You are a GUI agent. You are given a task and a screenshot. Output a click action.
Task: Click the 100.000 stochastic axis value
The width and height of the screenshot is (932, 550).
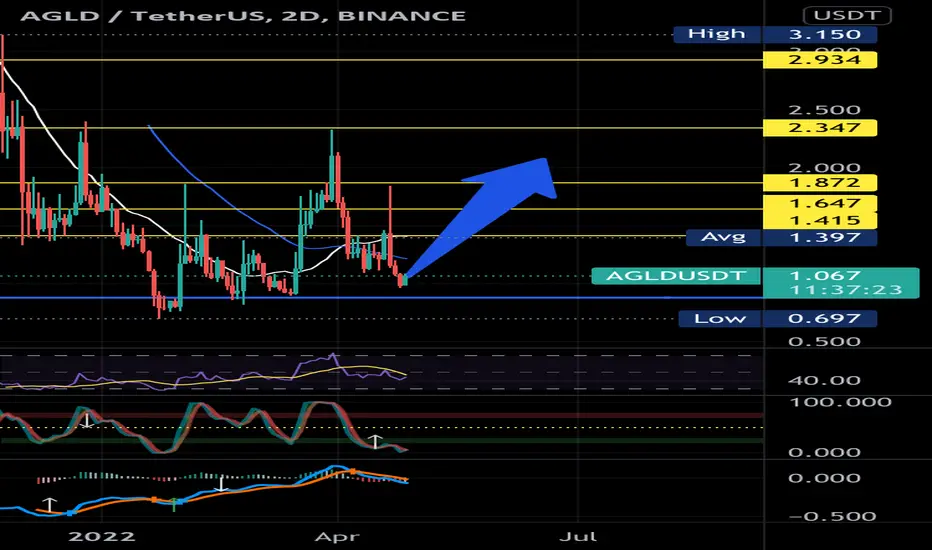pos(840,403)
